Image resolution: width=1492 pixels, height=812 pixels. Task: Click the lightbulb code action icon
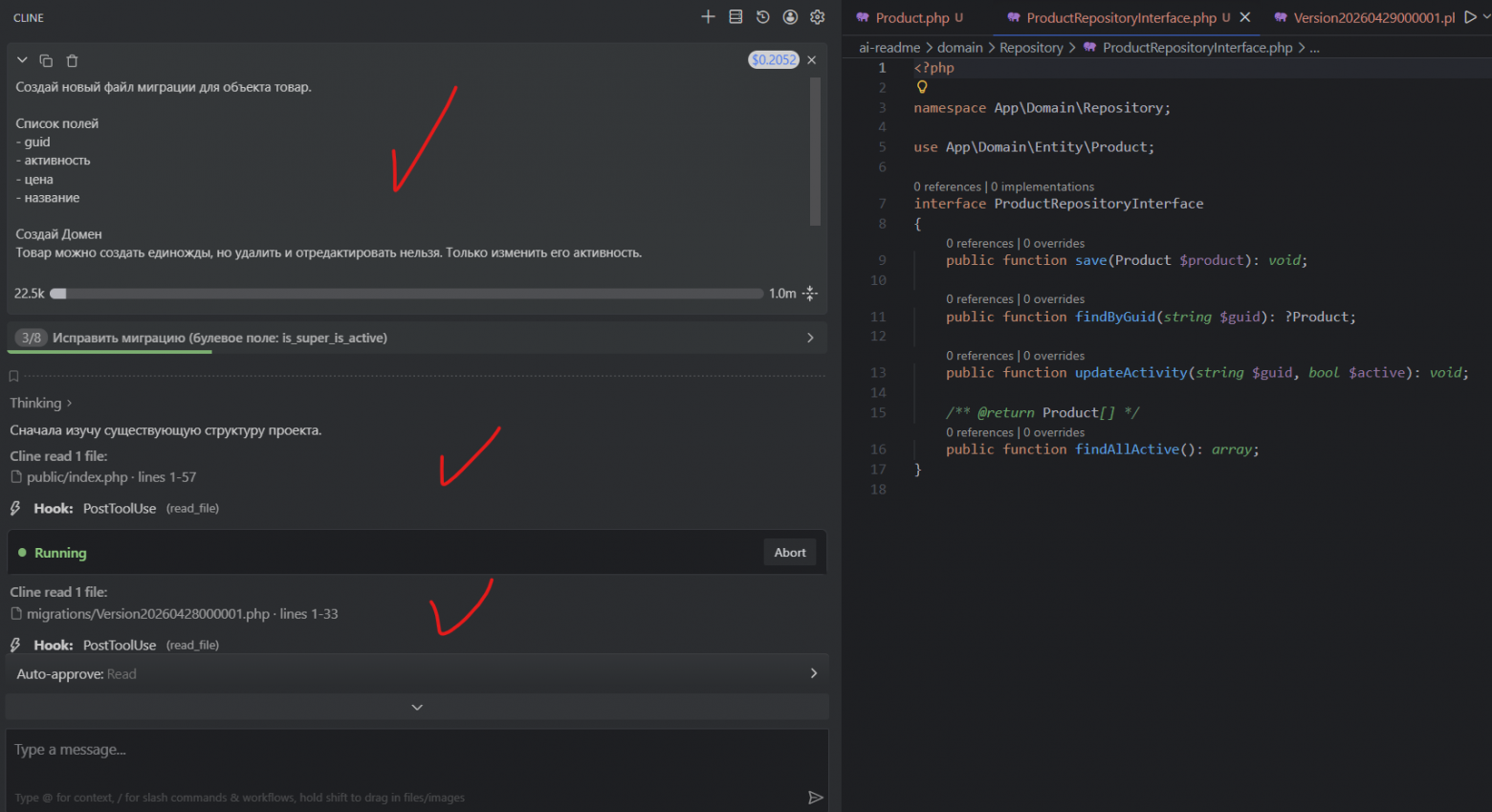point(922,87)
